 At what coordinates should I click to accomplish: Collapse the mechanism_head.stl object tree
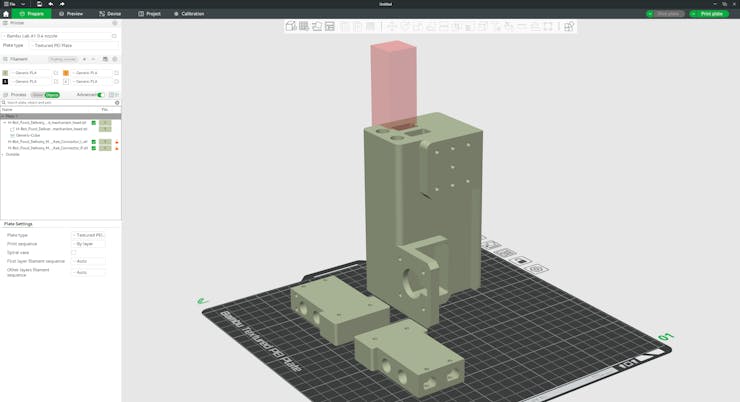point(5,123)
